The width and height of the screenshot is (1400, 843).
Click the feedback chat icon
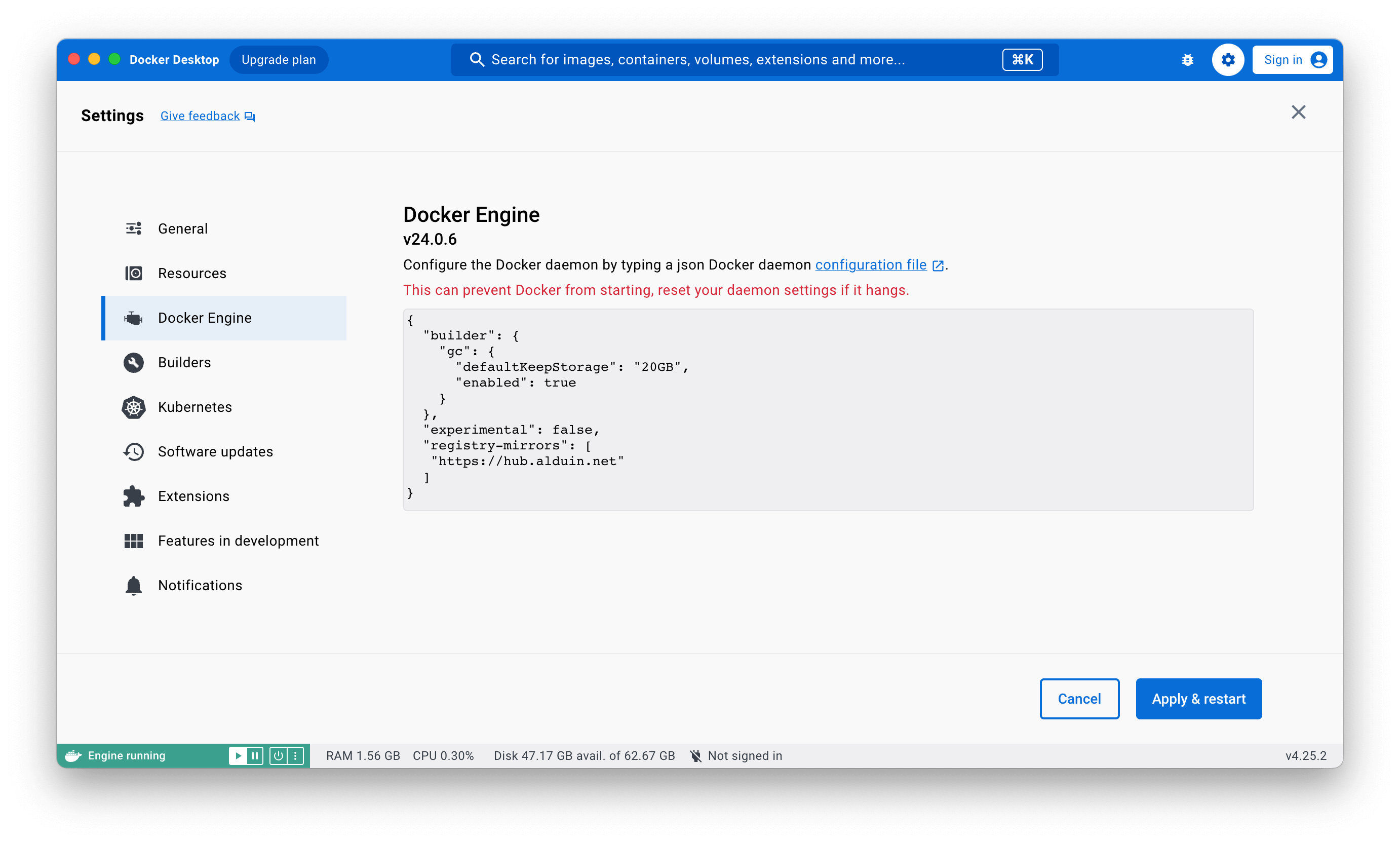pyautogui.click(x=250, y=117)
